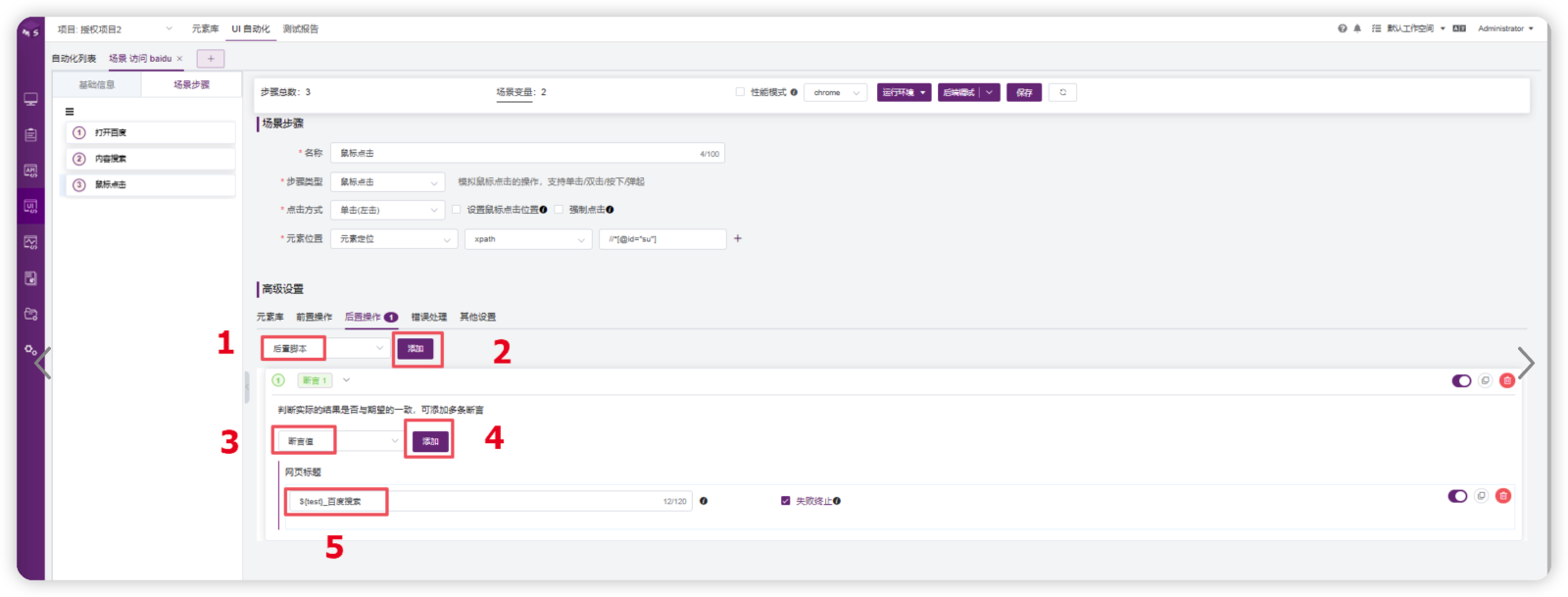This screenshot has width=1568, height=597.
Task: Switch to the 场景步骤 tab
Action: point(192,85)
